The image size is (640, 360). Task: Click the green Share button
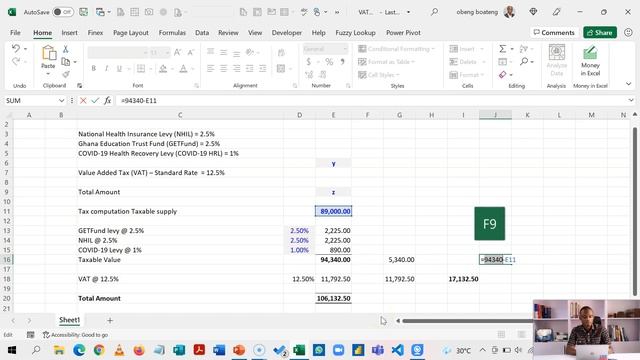600,33
